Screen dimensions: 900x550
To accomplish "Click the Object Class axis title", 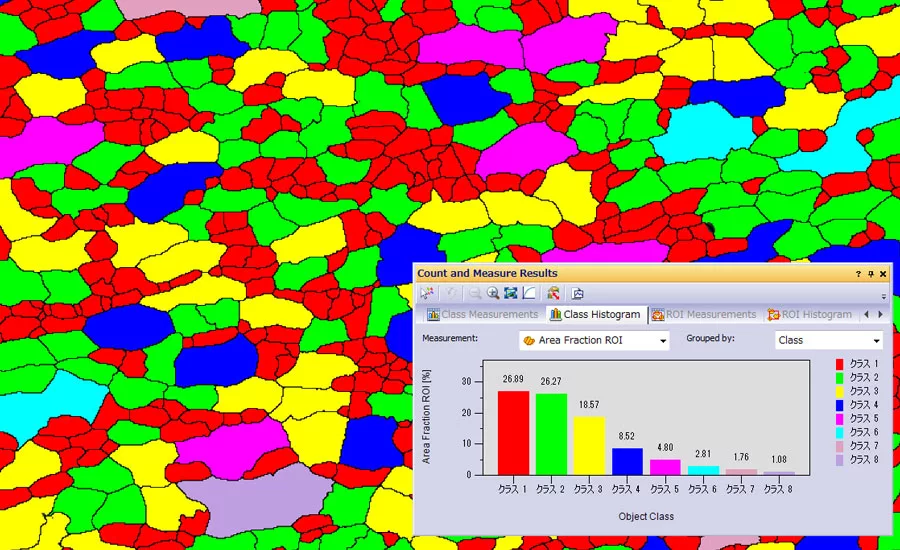I will pos(646,517).
